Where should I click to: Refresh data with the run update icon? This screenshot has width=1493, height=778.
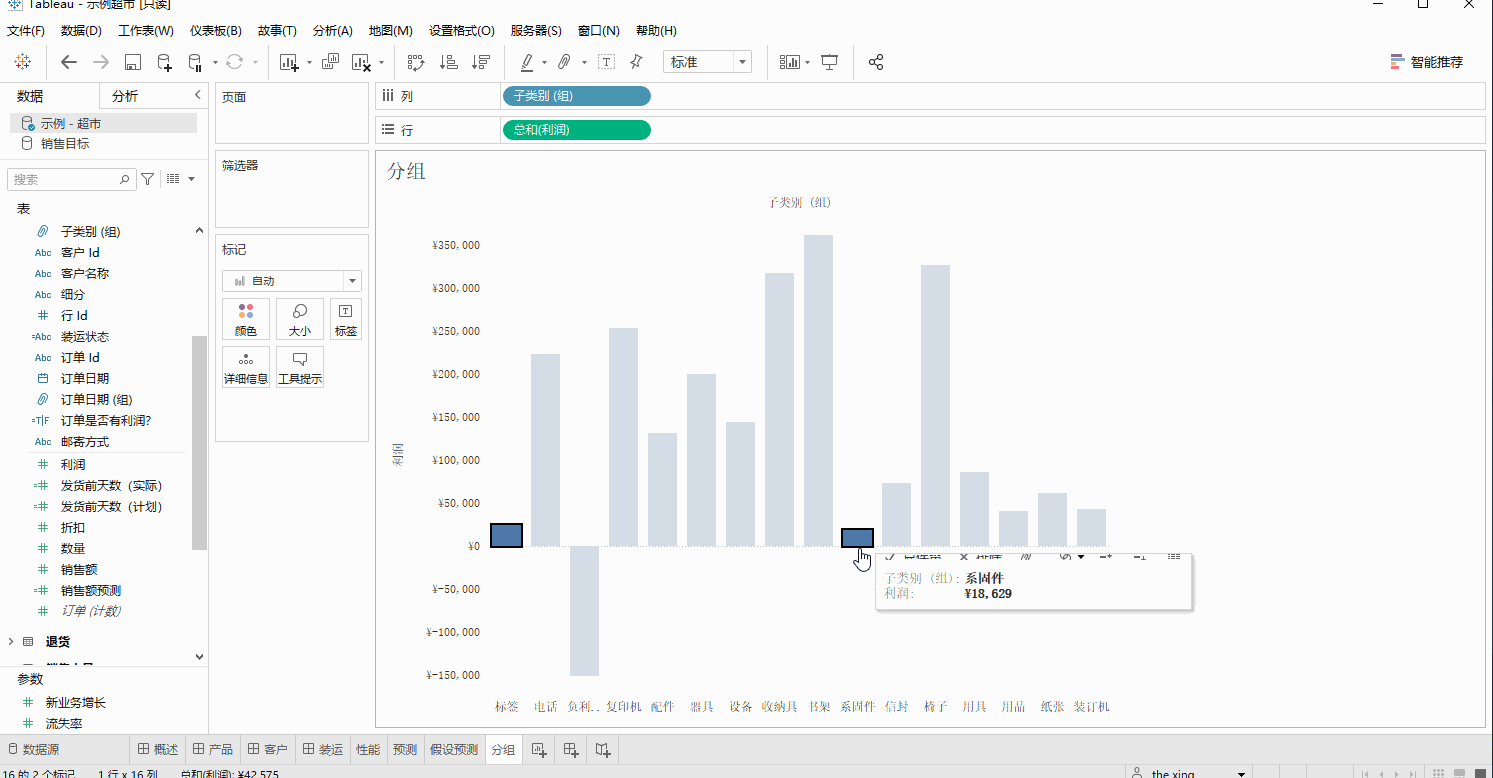coord(234,62)
